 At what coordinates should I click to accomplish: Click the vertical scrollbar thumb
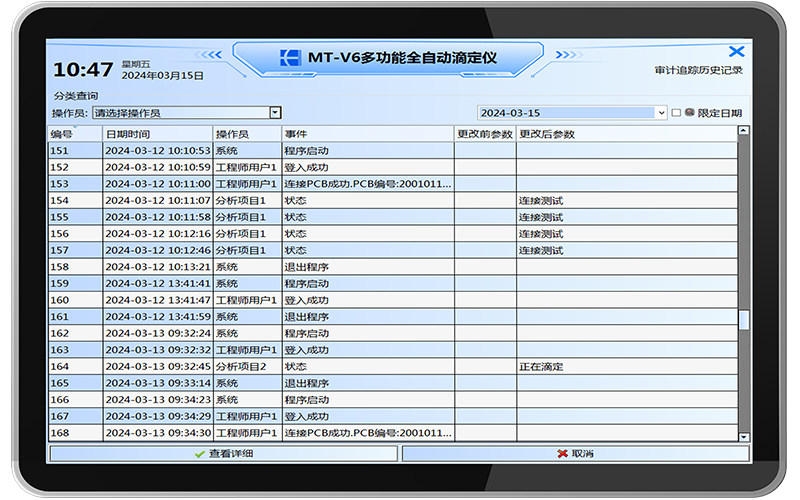pos(743,320)
